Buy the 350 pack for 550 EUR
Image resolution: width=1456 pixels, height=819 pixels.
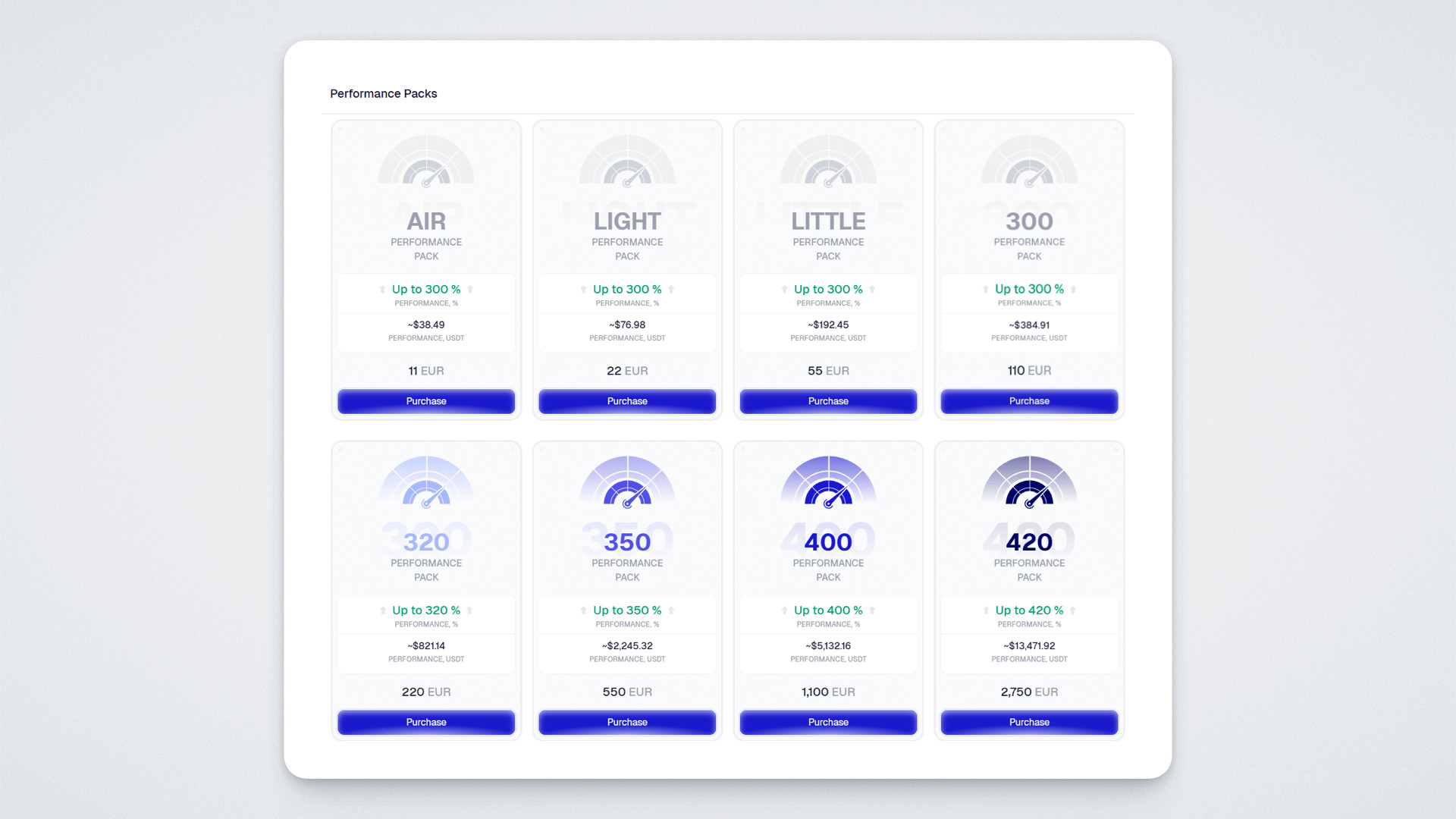627,722
